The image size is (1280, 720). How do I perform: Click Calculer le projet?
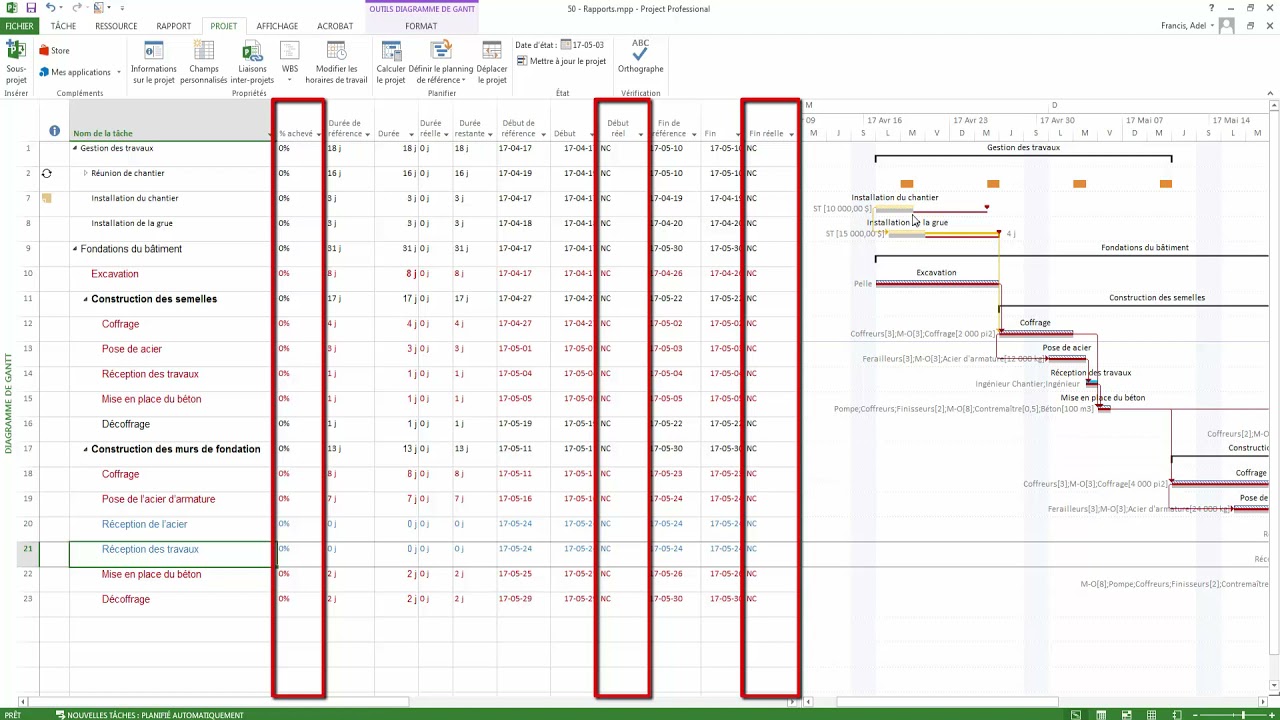coord(391,62)
